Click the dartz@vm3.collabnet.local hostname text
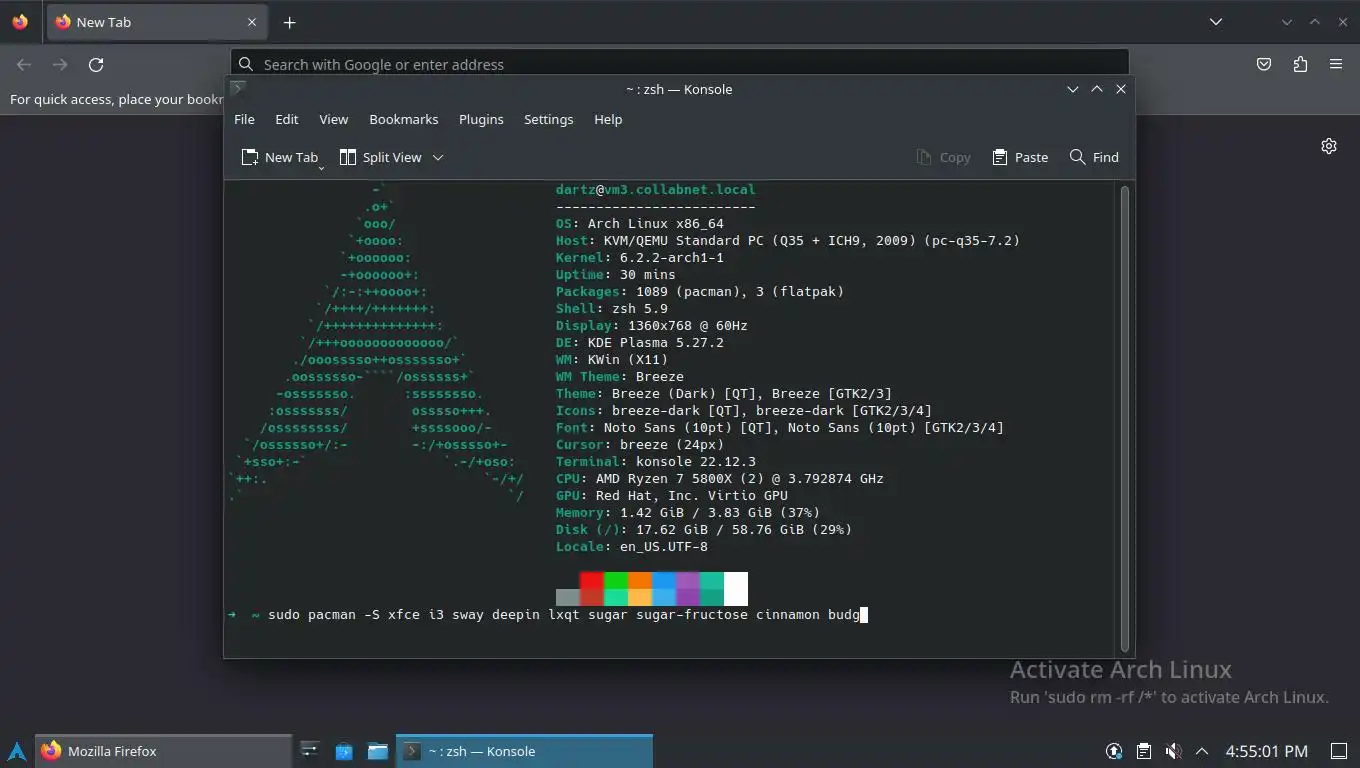This screenshot has height=768, width=1360. coord(656,190)
